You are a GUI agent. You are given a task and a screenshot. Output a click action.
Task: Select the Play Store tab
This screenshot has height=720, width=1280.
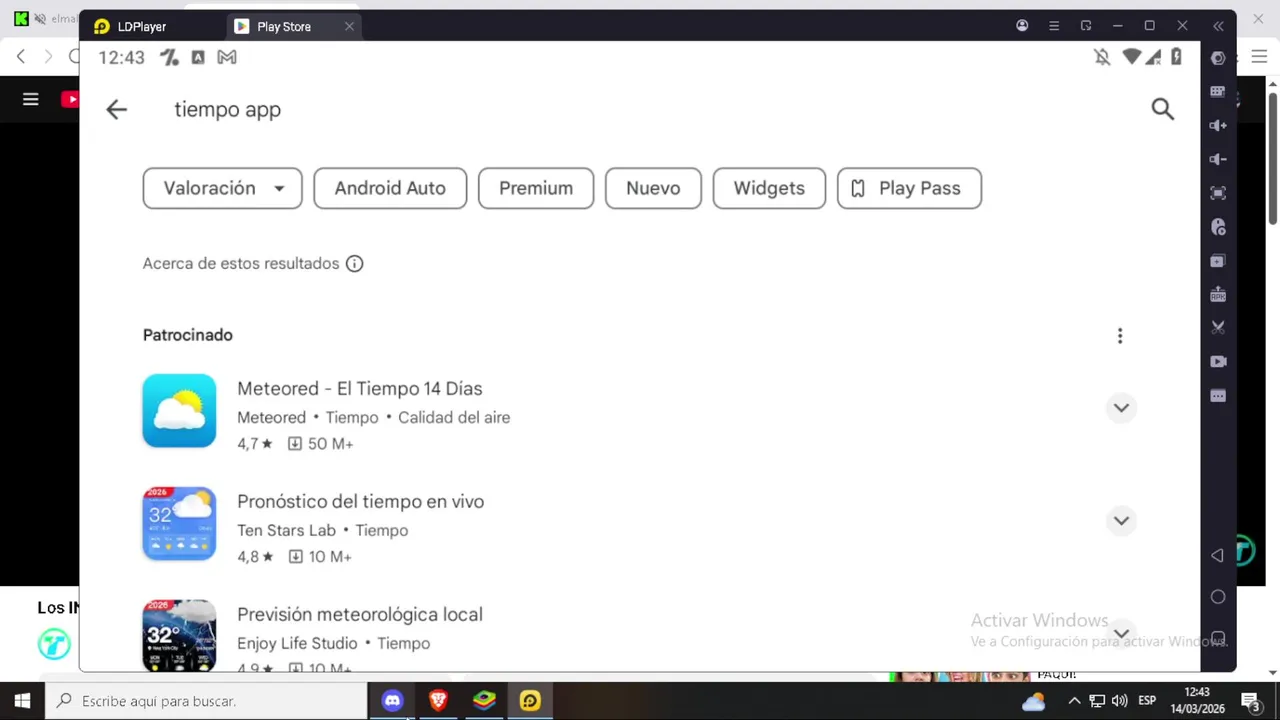pyautogui.click(x=284, y=27)
